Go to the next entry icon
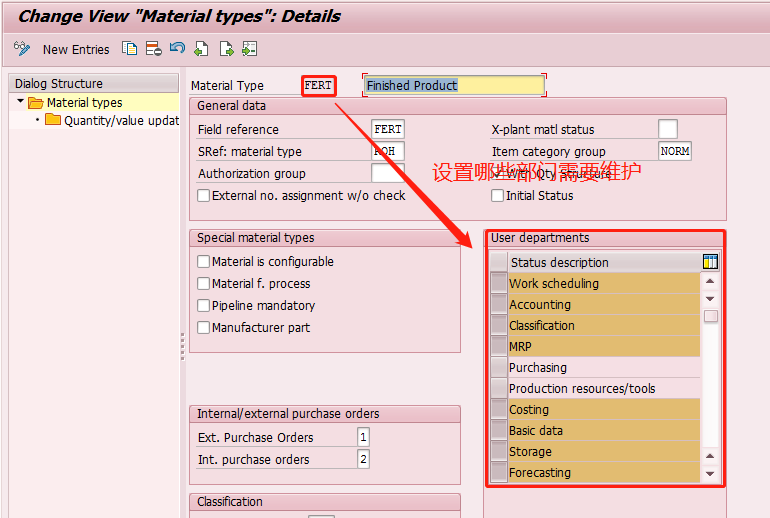Viewport: 770px width, 518px height. pos(226,49)
